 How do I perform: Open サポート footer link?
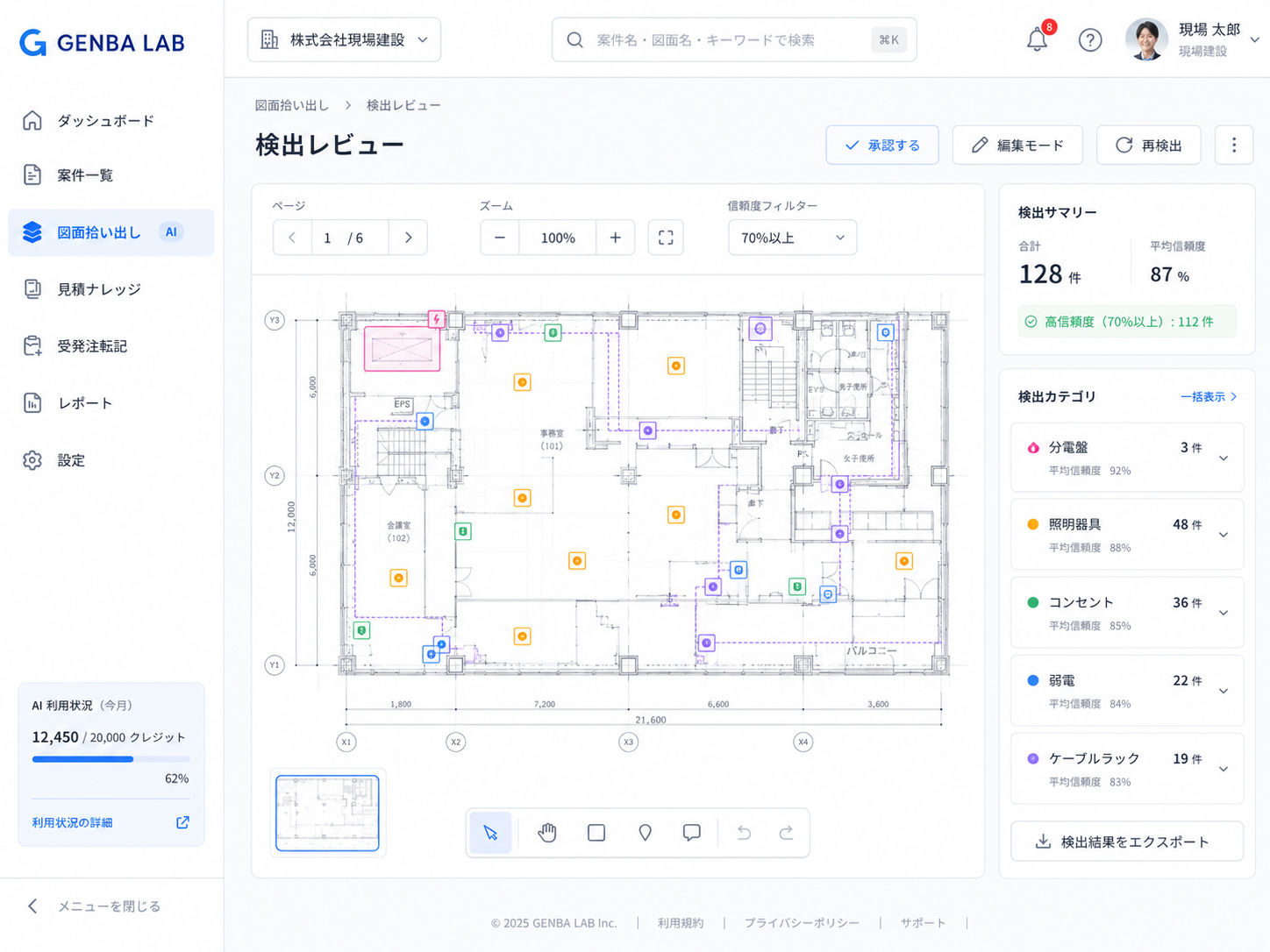[x=923, y=923]
